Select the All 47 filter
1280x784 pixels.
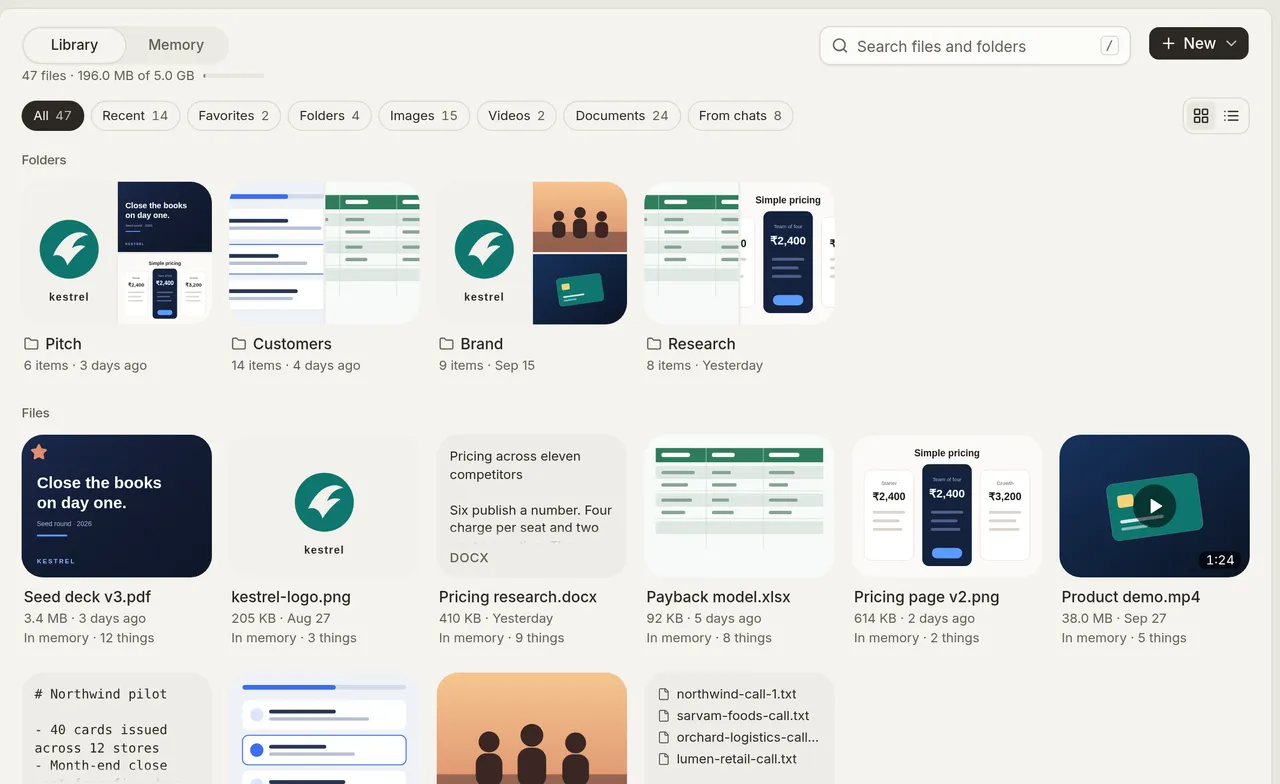pyautogui.click(x=52, y=116)
